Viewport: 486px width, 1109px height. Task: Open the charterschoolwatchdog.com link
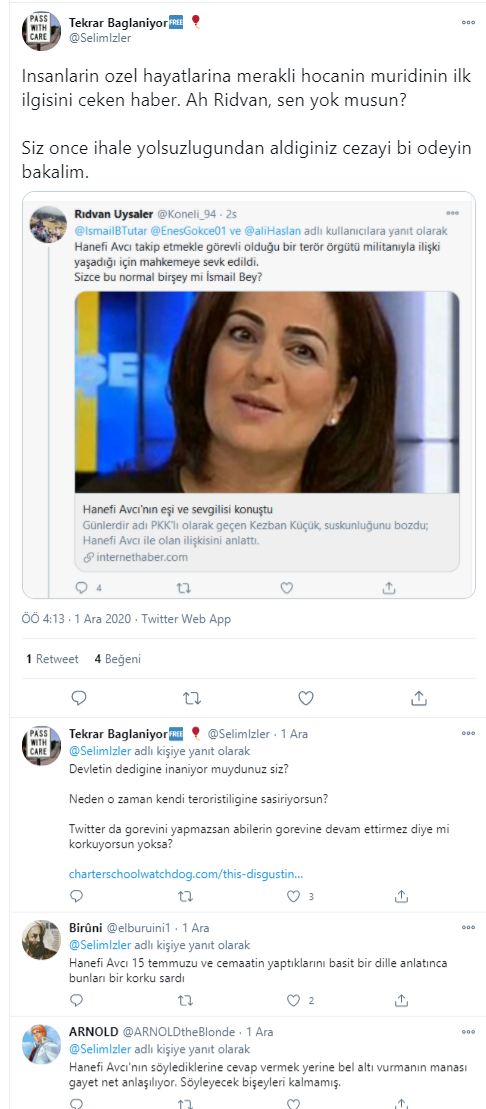pyautogui.click(x=185, y=874)
